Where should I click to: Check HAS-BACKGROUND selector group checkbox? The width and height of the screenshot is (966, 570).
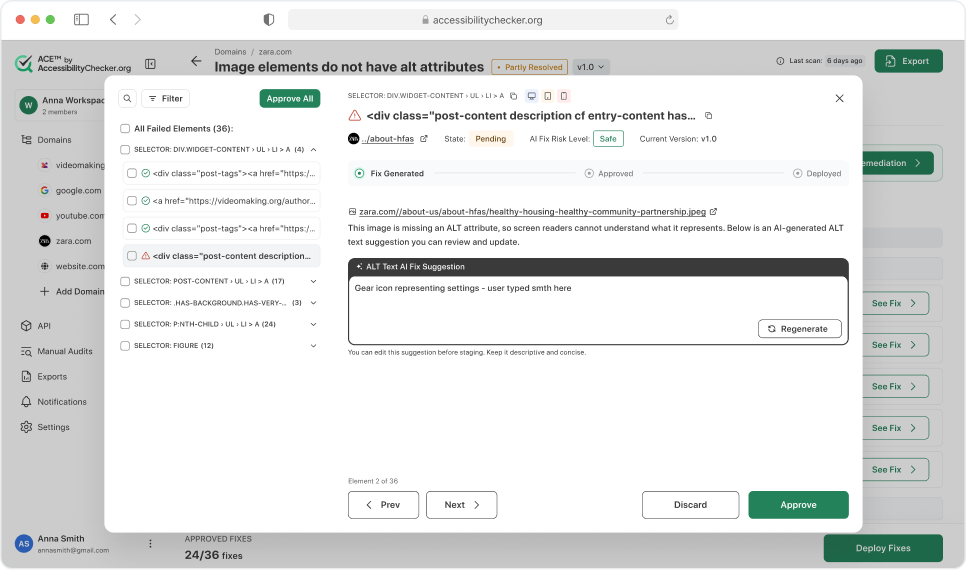pos(125,303)
